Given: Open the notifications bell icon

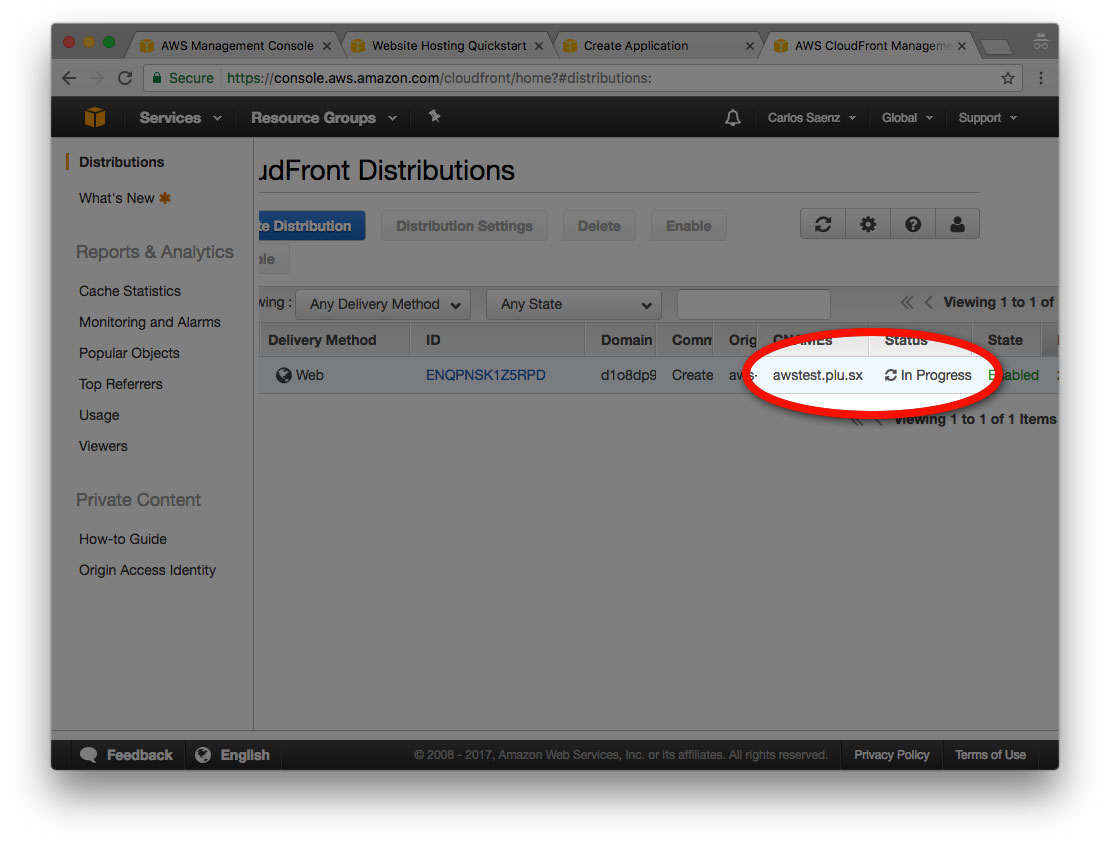Looking at the screenshot, I should [x=733, y=117].
